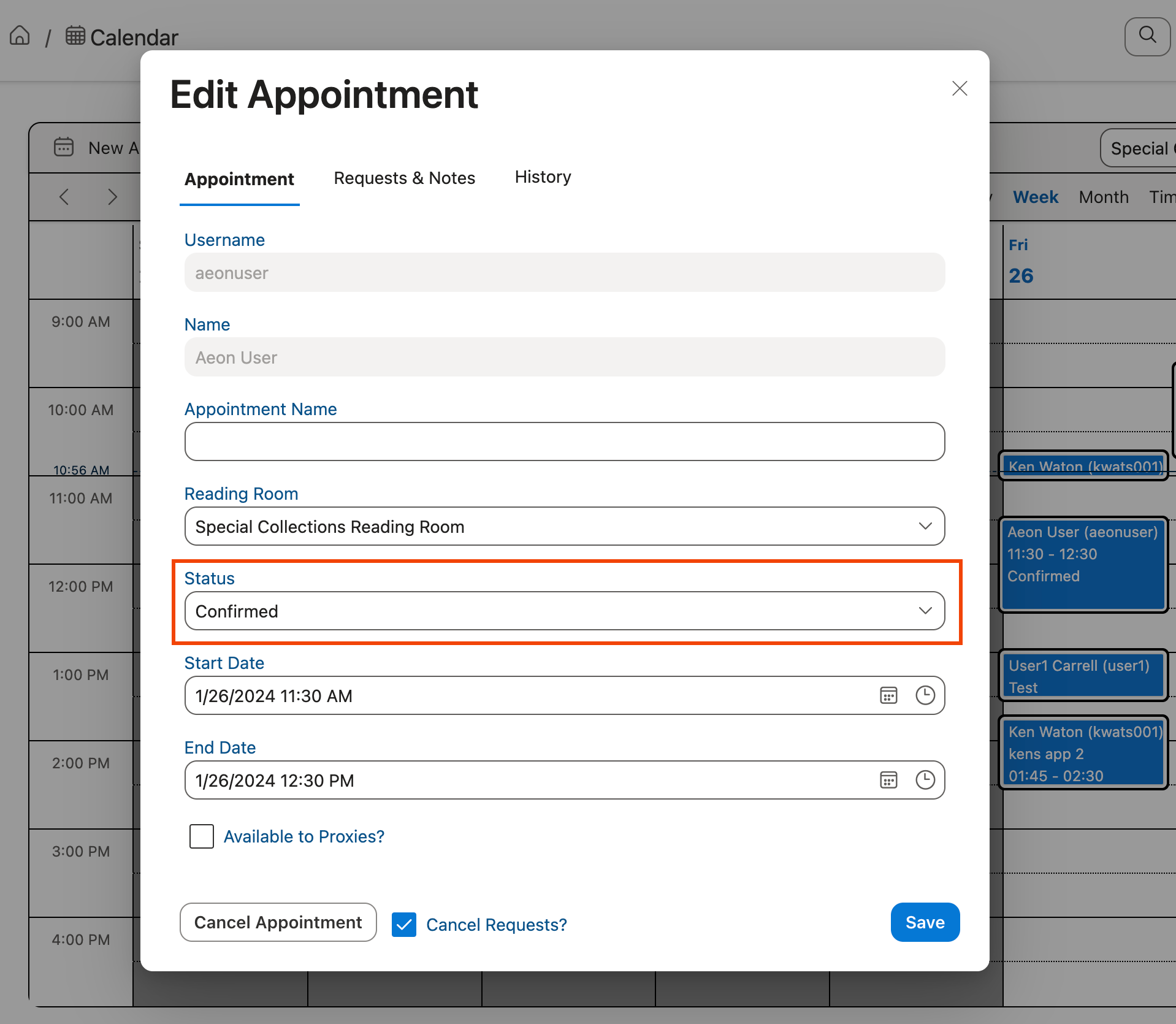Screen dimensions: 1176x1024
Task: Click the home breadcrumb icon
Action: click(19, 36)
